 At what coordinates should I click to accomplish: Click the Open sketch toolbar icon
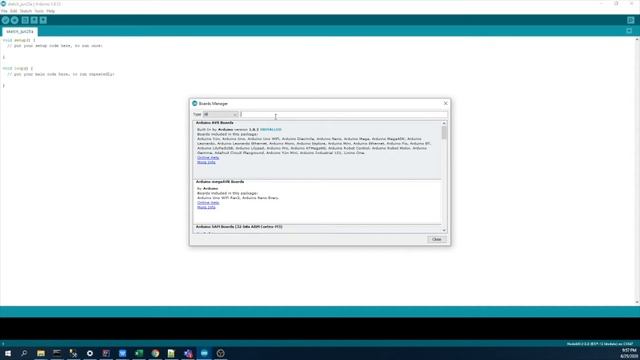point(34,20)
